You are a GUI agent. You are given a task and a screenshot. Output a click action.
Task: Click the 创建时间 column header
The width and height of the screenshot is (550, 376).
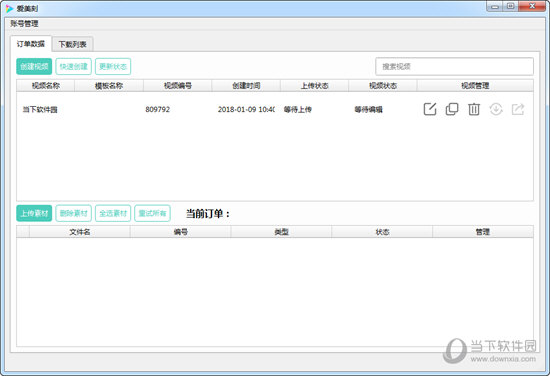click(x=246, y=86)
